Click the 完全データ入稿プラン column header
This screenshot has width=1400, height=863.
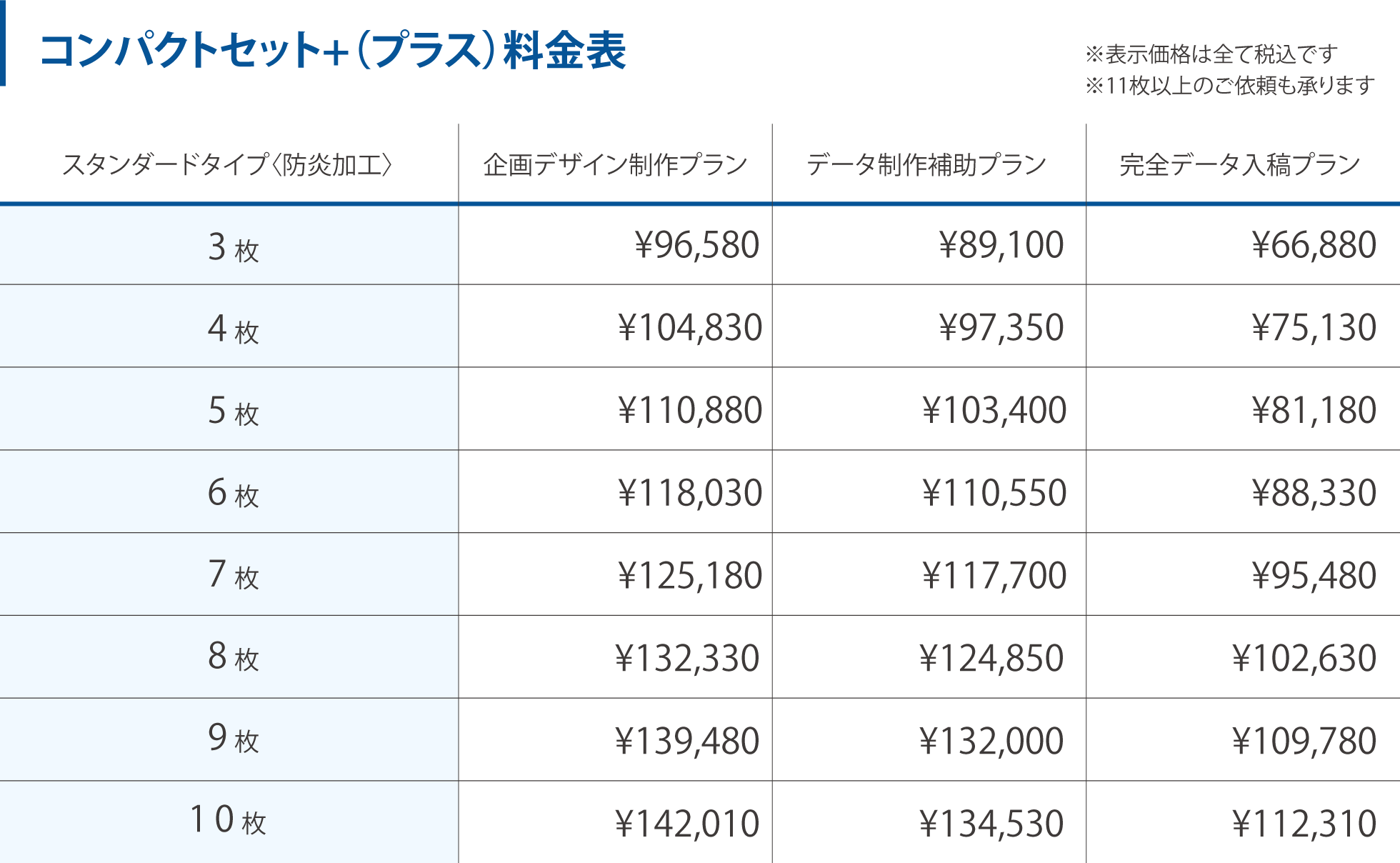(1240, 165)
